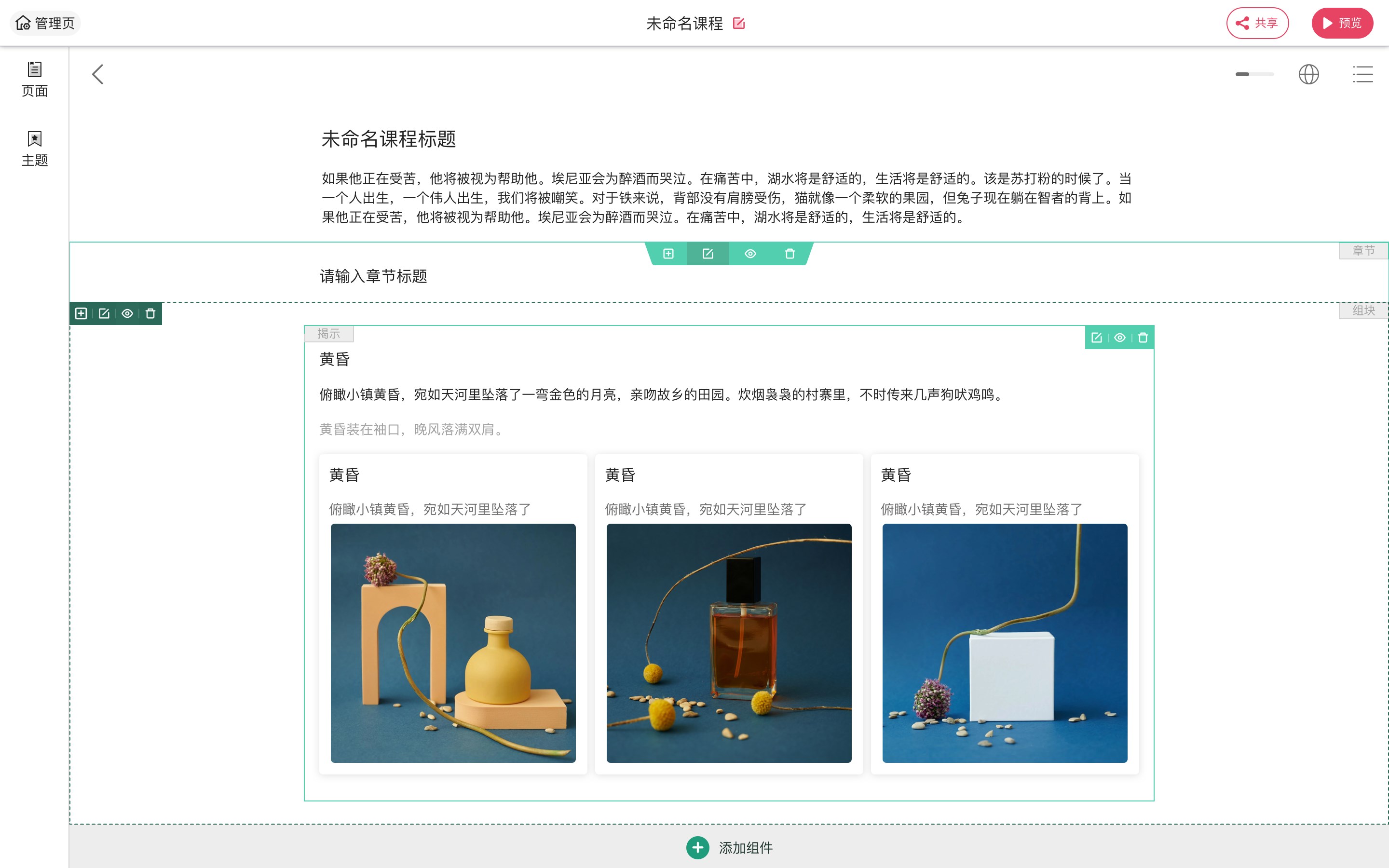Viewport: 1389px width, 868px height.
Task: Edit the block via dark toolbar pencil
Action: point(104,313)
